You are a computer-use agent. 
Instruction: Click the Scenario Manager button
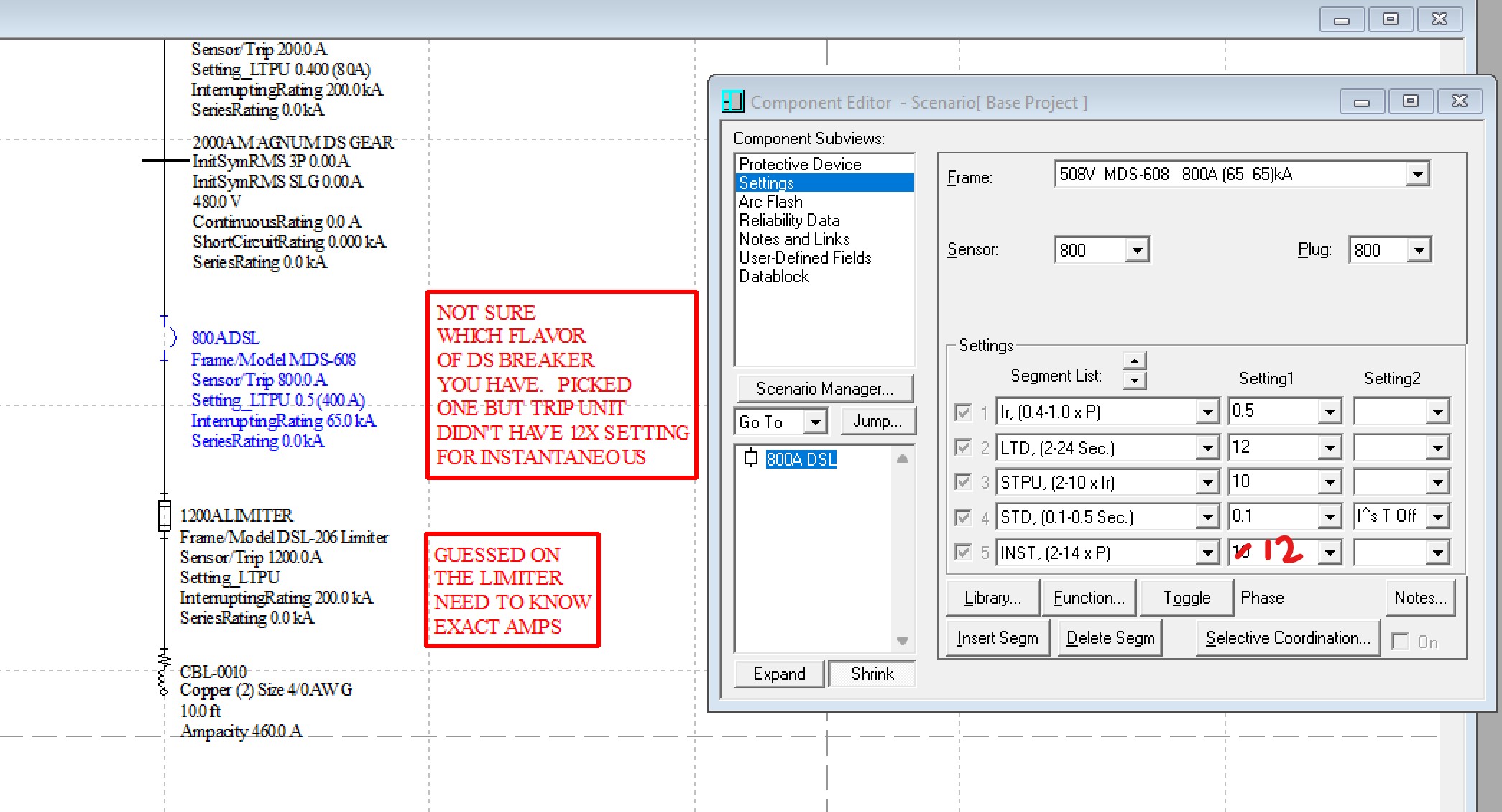coord(824,389)
